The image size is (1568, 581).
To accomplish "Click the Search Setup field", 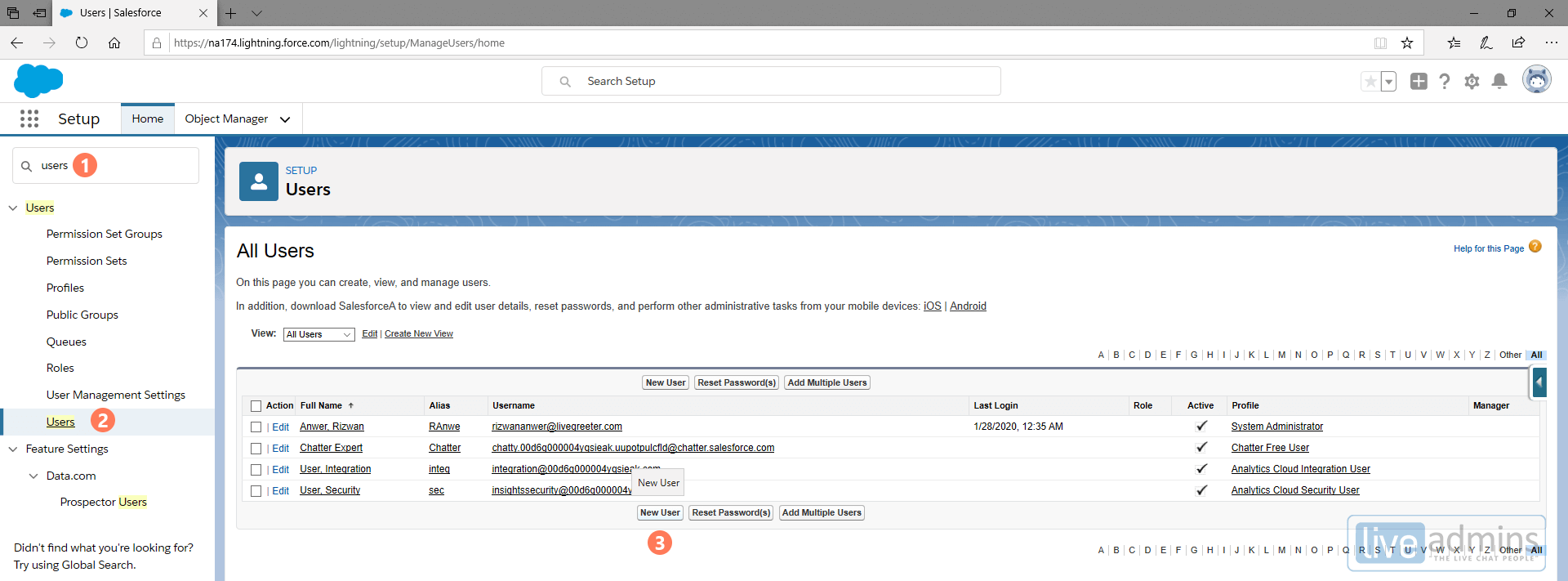I will point(771,81).
